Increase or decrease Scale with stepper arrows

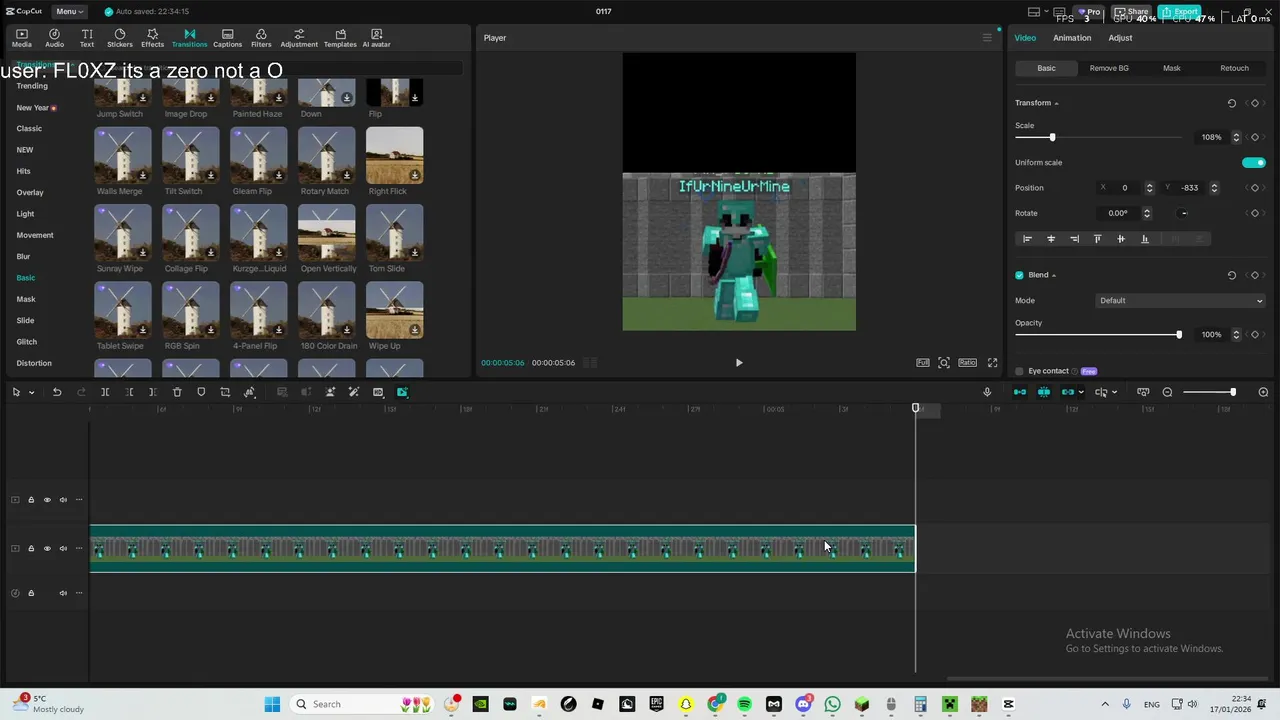point(1236,137)
